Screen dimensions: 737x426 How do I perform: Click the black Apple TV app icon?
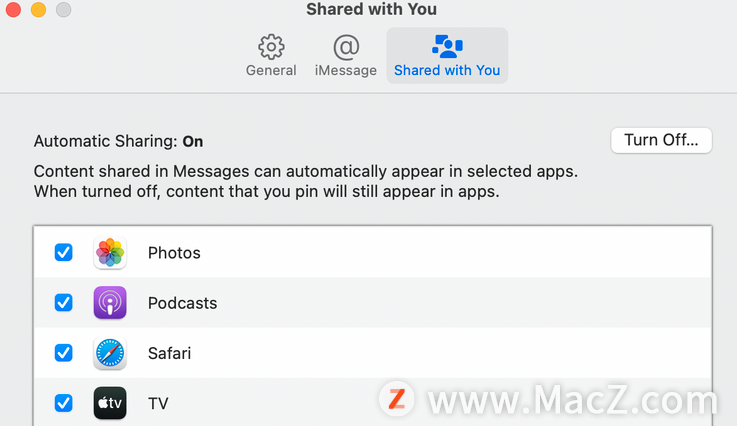tap(110, 403)
